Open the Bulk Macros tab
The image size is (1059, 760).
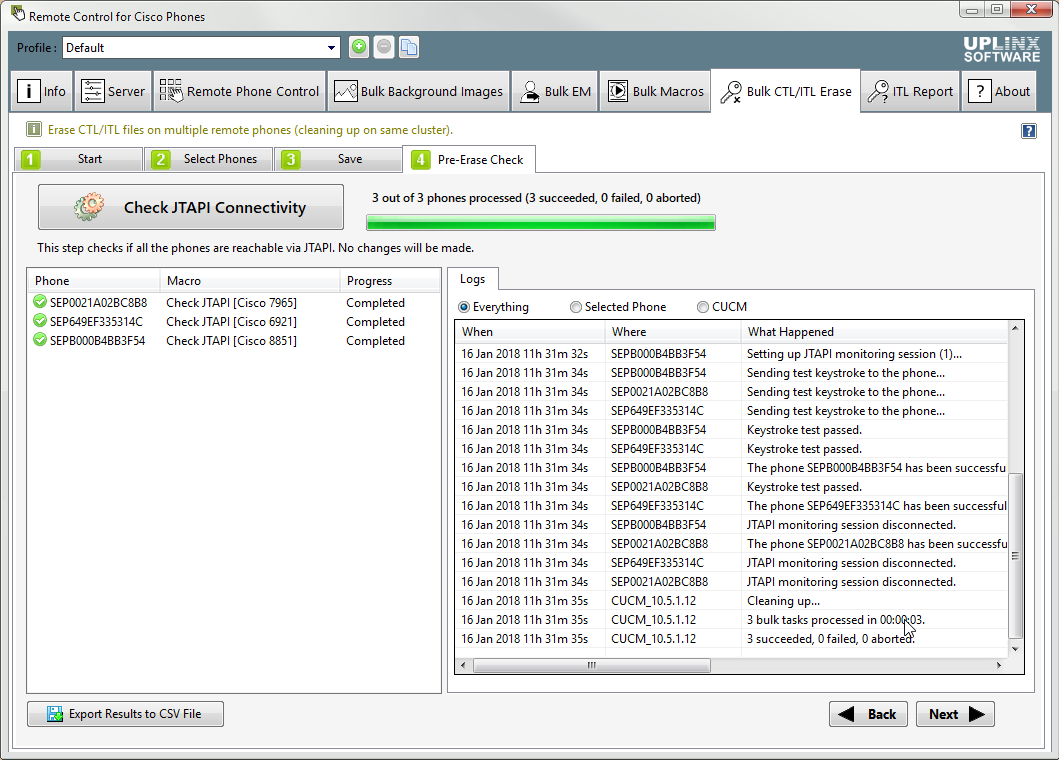pos(655,91)
